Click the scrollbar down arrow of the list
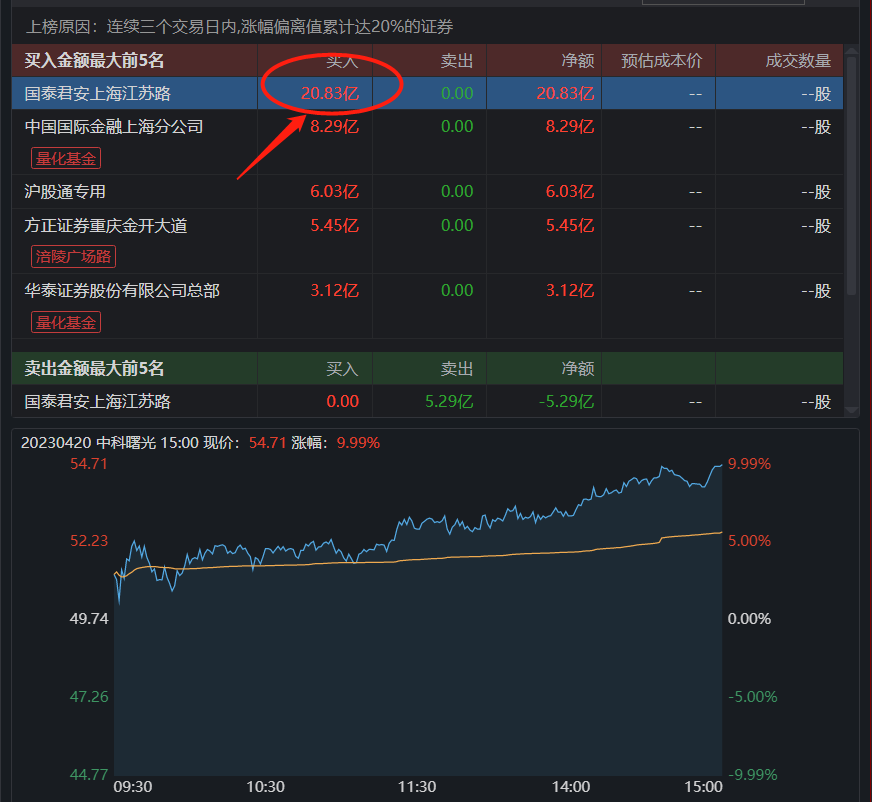Screen dimensions: 872x802 point(851,410)
